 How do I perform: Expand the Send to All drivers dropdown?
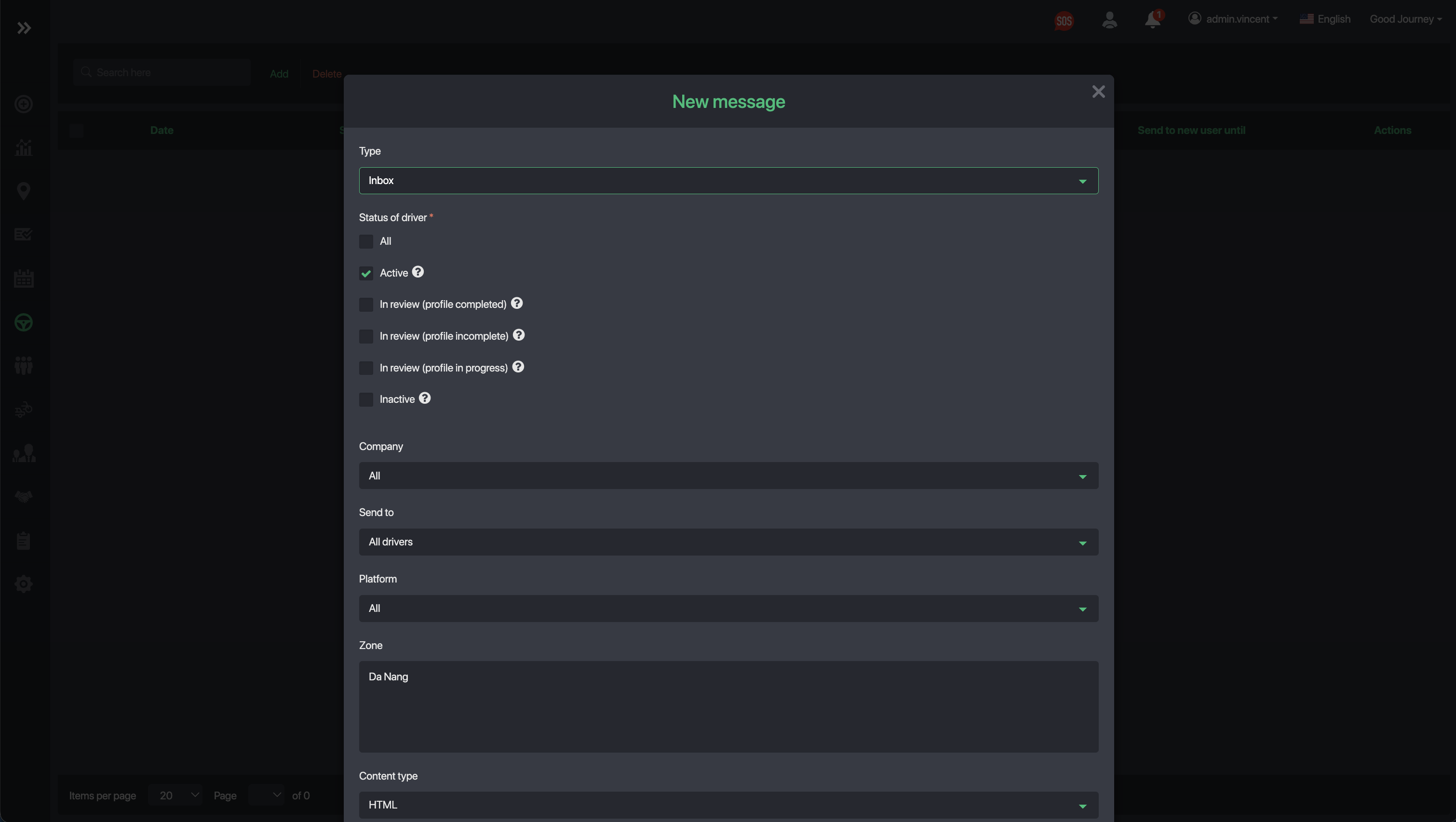[x=728, y=543]
